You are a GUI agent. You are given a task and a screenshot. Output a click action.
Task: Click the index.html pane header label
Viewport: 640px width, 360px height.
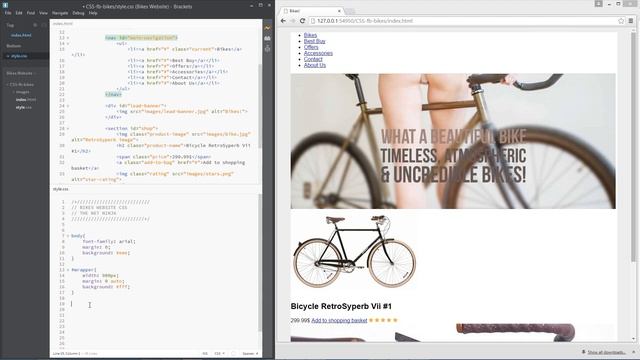[63, 24]
